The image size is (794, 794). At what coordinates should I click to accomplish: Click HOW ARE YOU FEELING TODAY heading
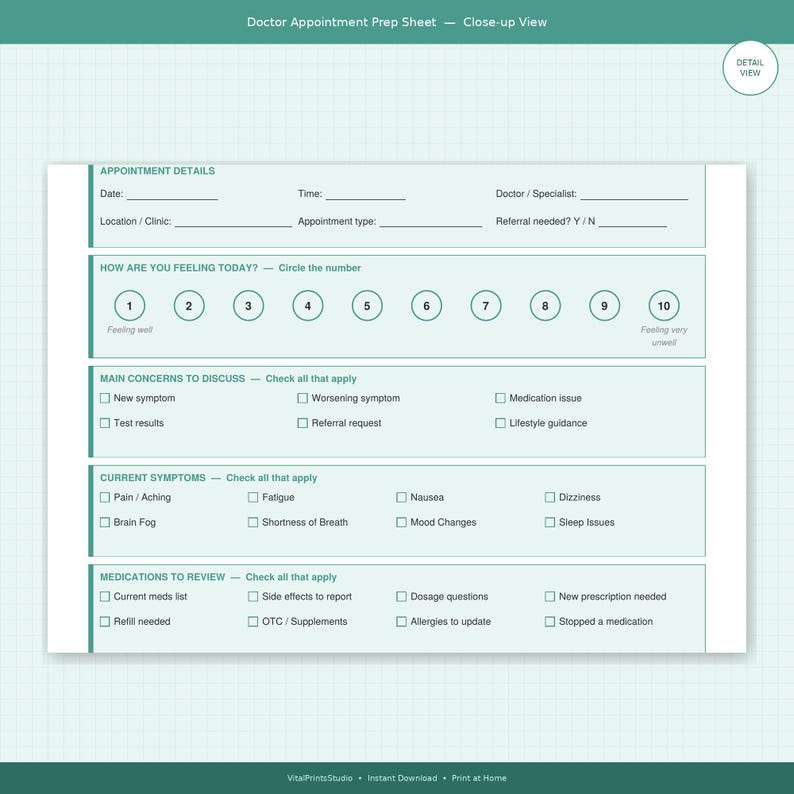click(179, 268)
